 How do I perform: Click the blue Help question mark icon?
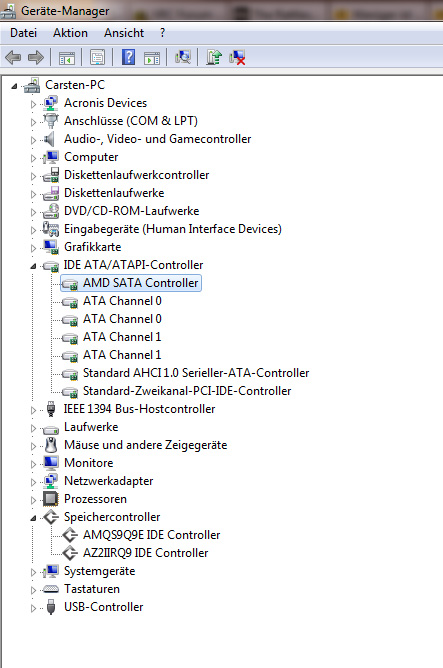[x=128, y=57]
